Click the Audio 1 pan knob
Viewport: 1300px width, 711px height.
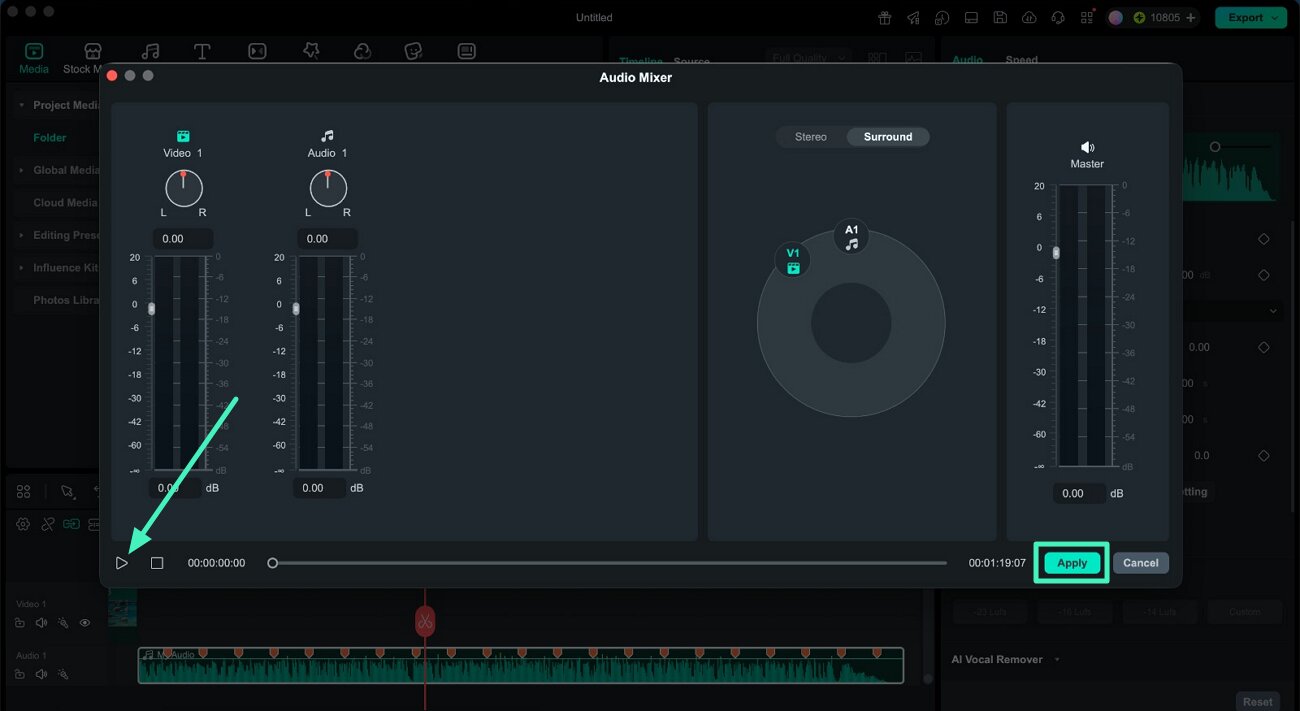[328, 188]
